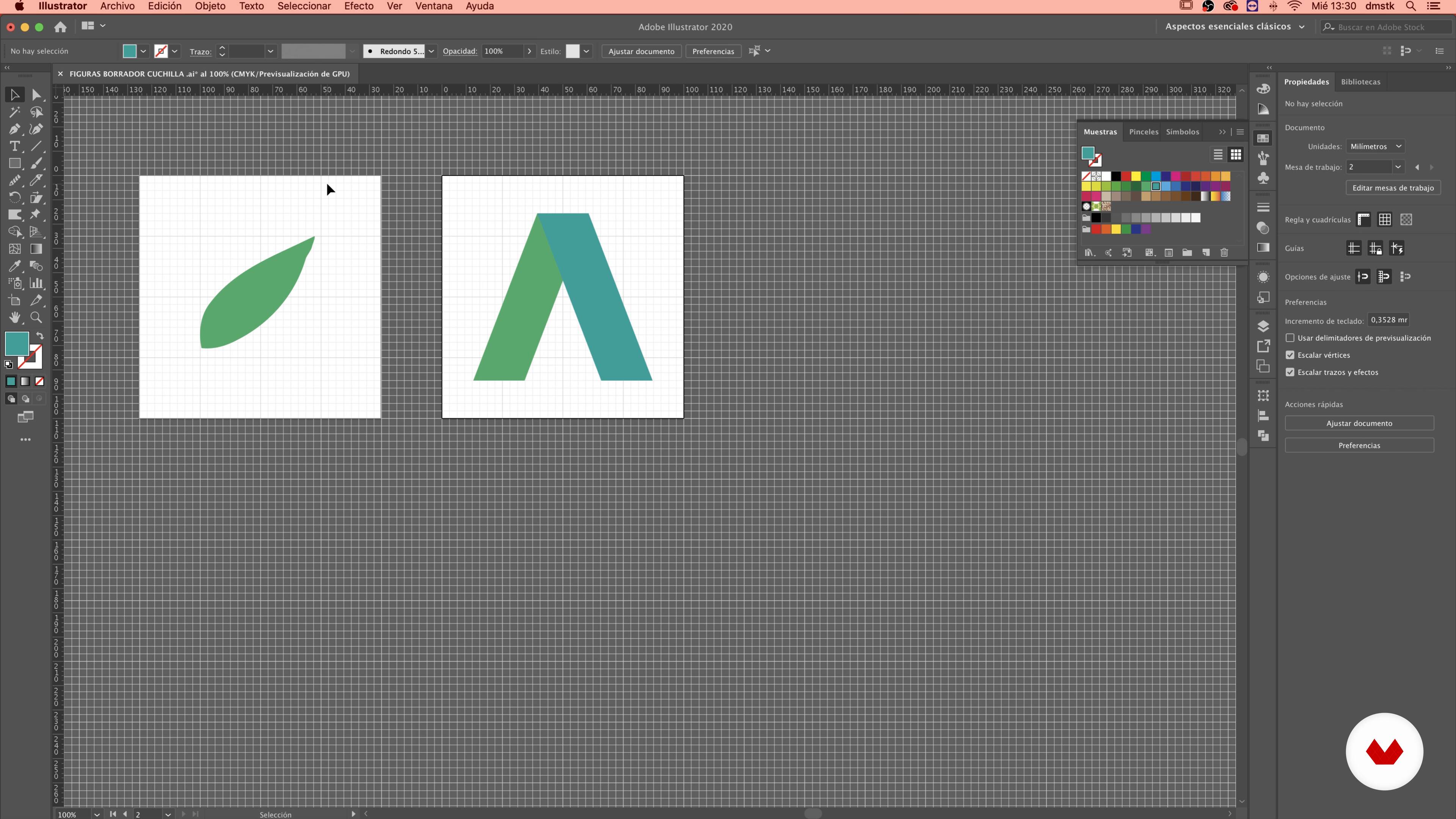
Task: Click Preferencias under Acciones rápidas
Action: (1359, 446)
